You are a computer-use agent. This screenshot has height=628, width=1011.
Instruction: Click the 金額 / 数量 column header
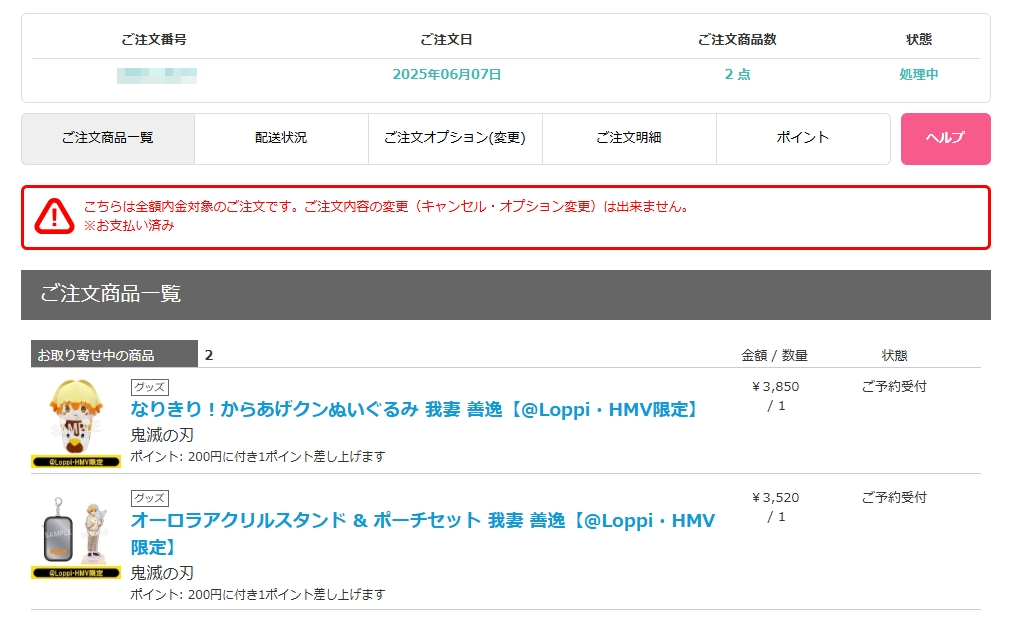click(774, 356)
